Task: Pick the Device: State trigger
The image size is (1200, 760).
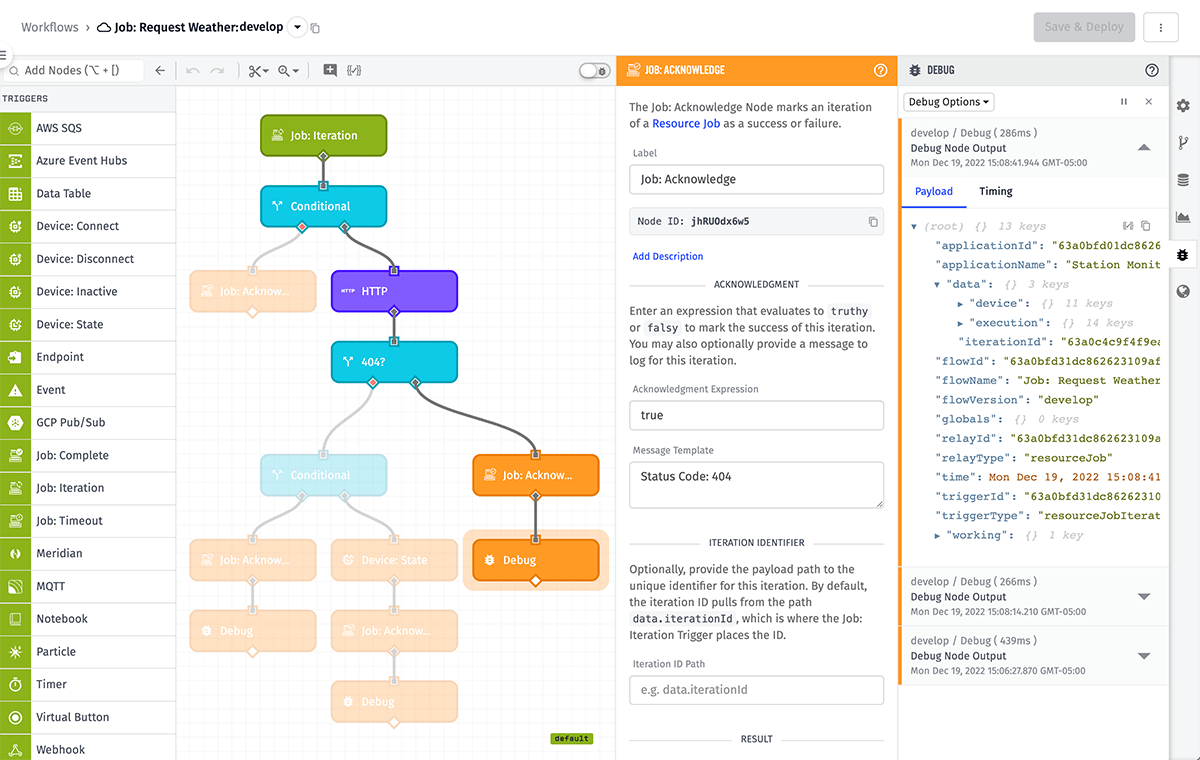Action: pyautogui.click(x=88, y=325)
